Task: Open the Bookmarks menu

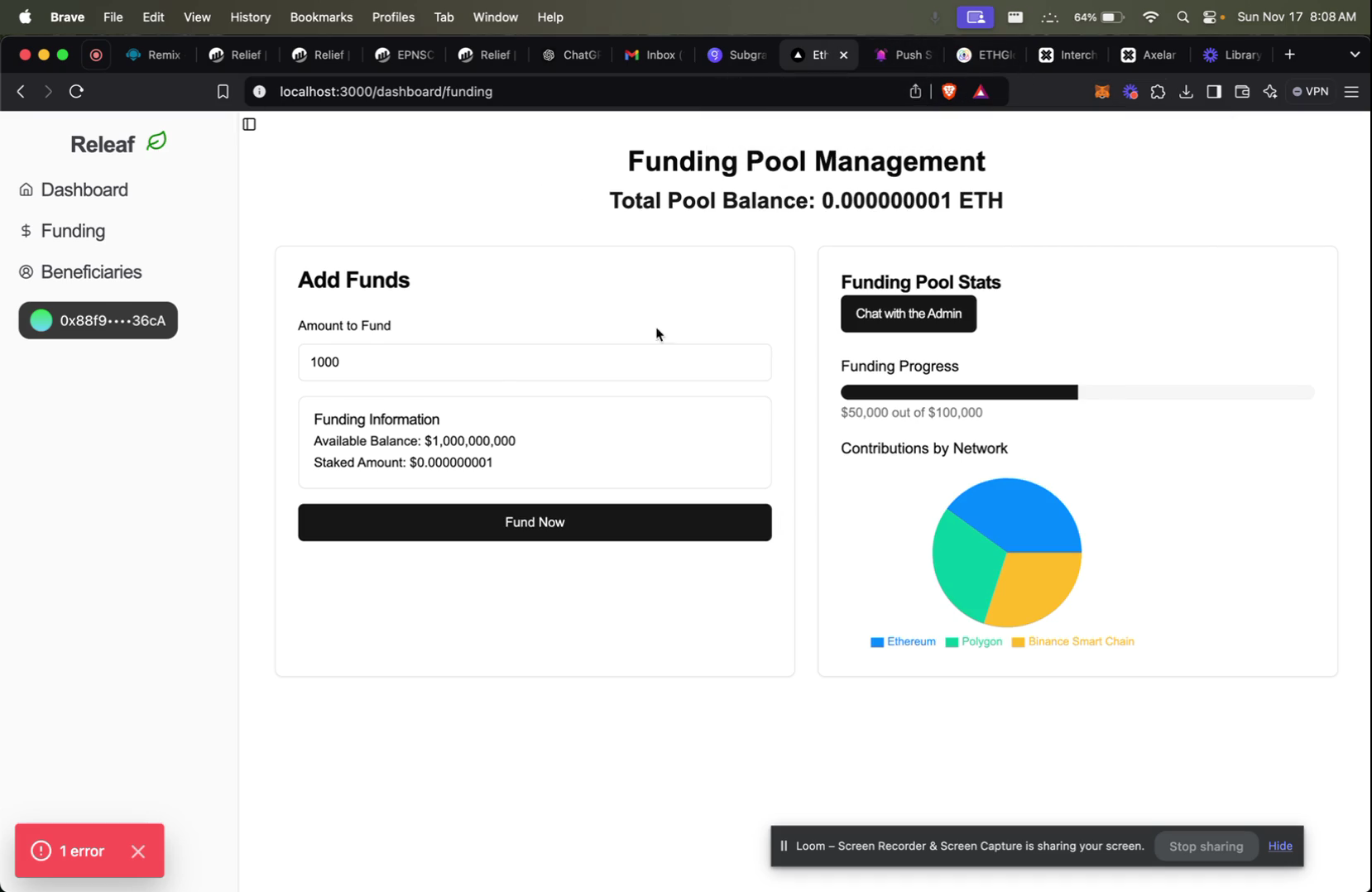Action: 321,17
